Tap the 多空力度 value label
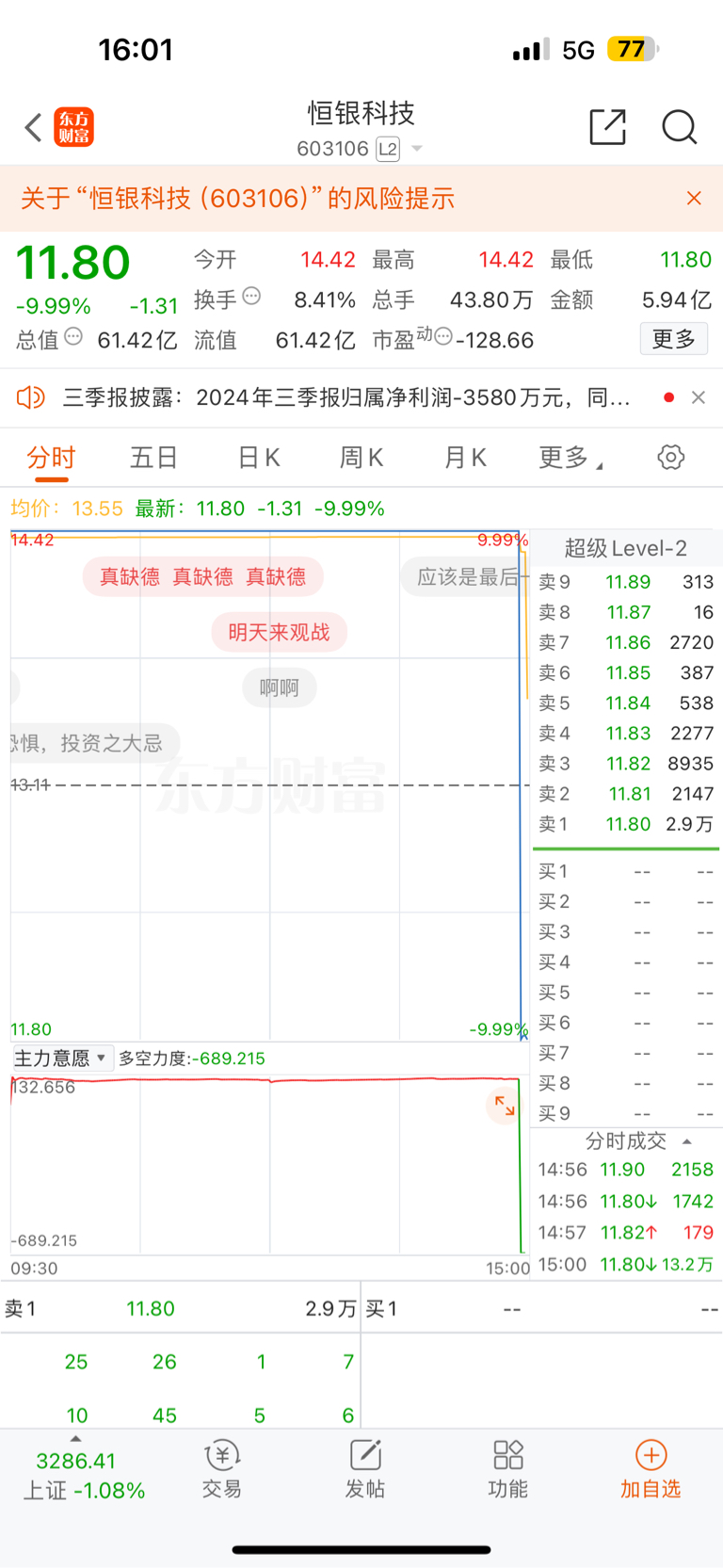This screenshot has height=1568, width=723. 192,1059
